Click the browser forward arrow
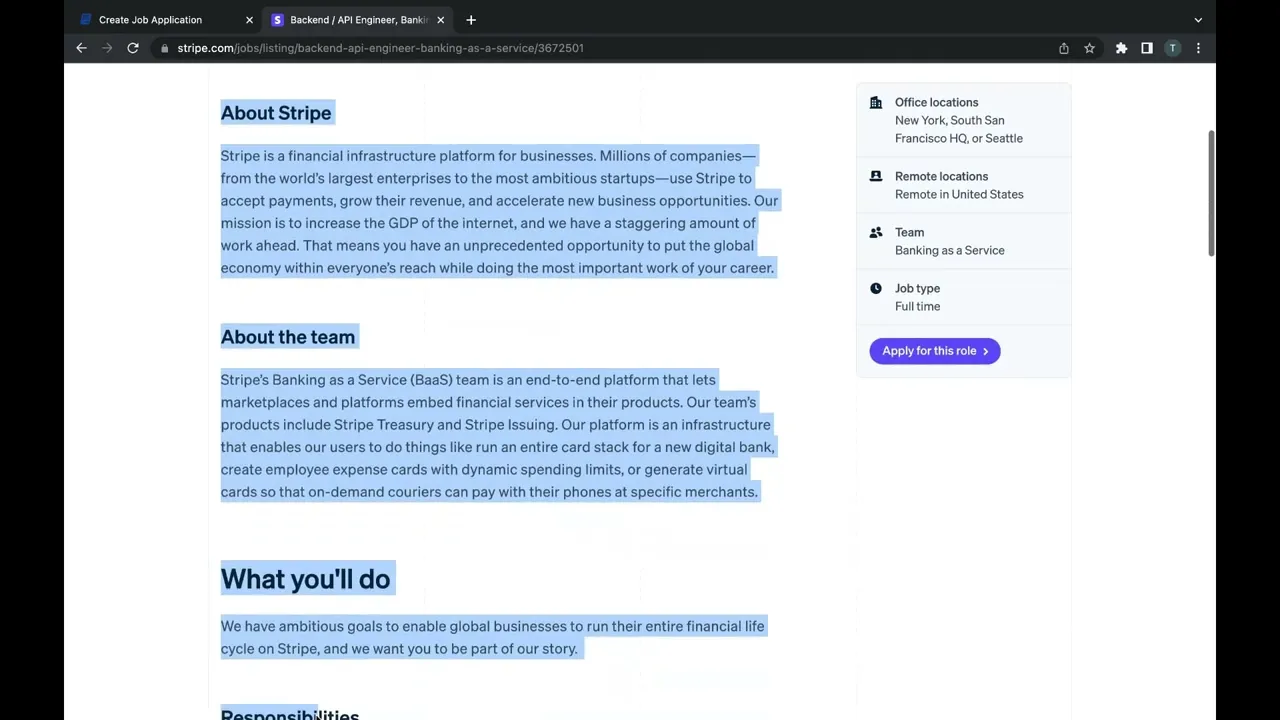1280x720 pixels. [x=107, y=48]
